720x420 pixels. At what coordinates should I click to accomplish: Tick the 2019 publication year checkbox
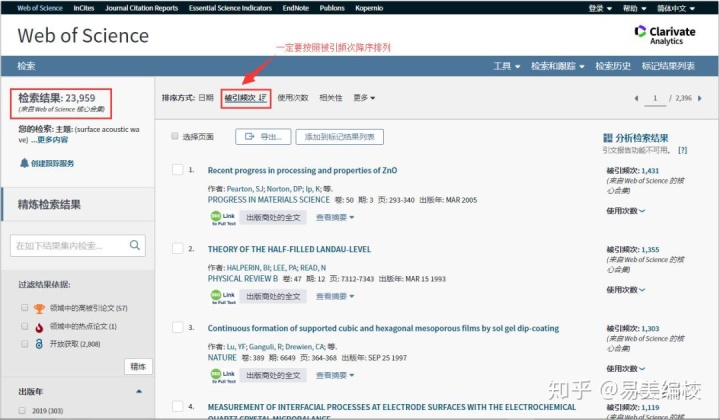[x=22, y=410]
